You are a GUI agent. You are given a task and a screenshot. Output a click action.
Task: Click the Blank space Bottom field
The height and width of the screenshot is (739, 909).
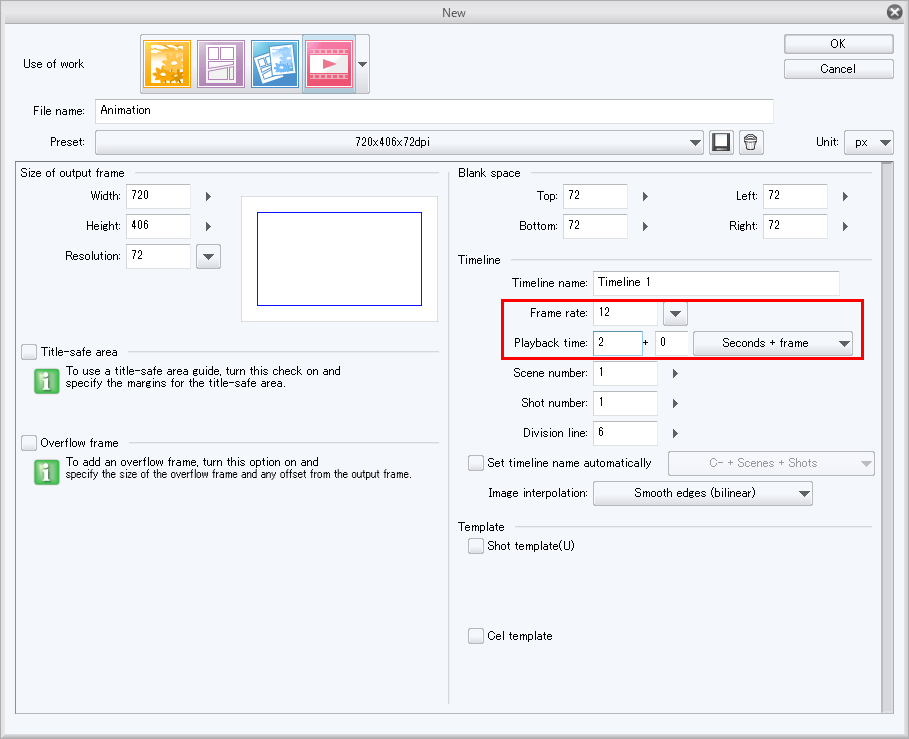[x=595, y=225]
